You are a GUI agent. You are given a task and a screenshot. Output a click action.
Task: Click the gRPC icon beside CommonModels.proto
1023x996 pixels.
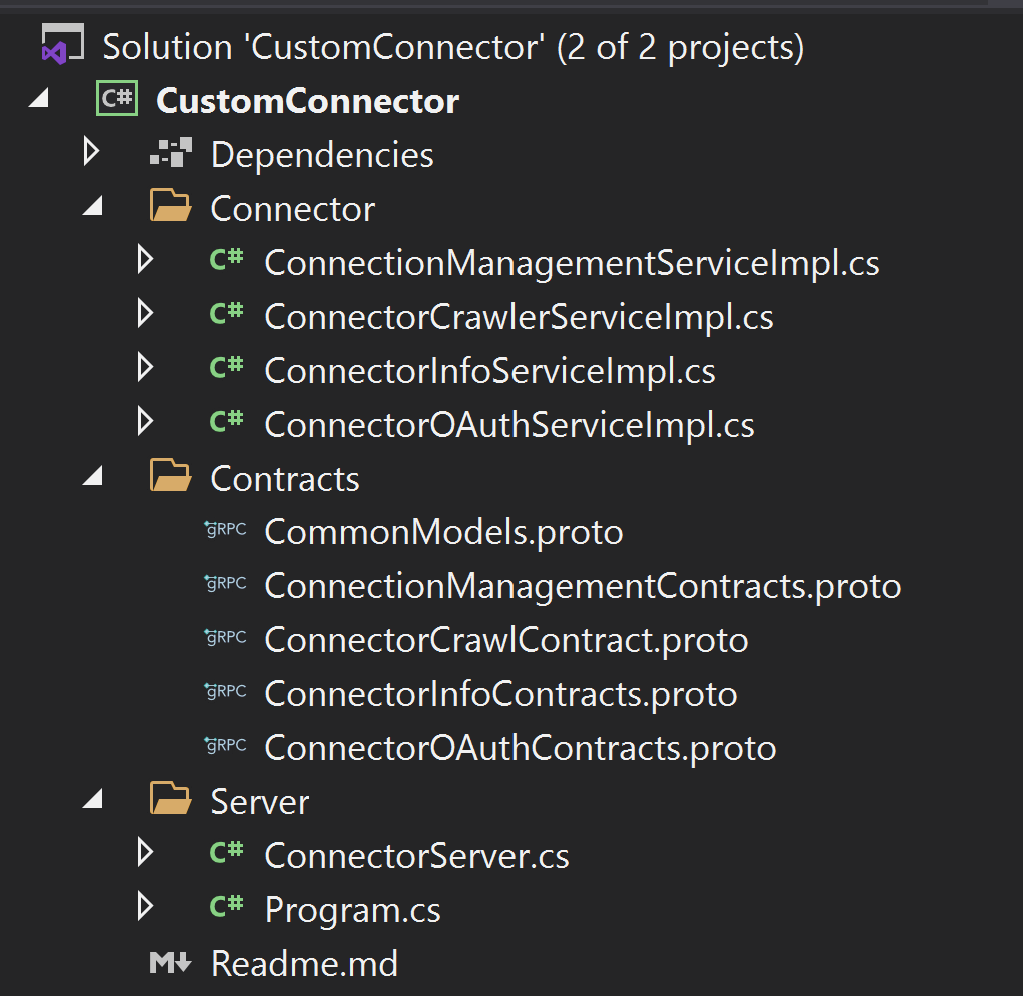point(225,530)
